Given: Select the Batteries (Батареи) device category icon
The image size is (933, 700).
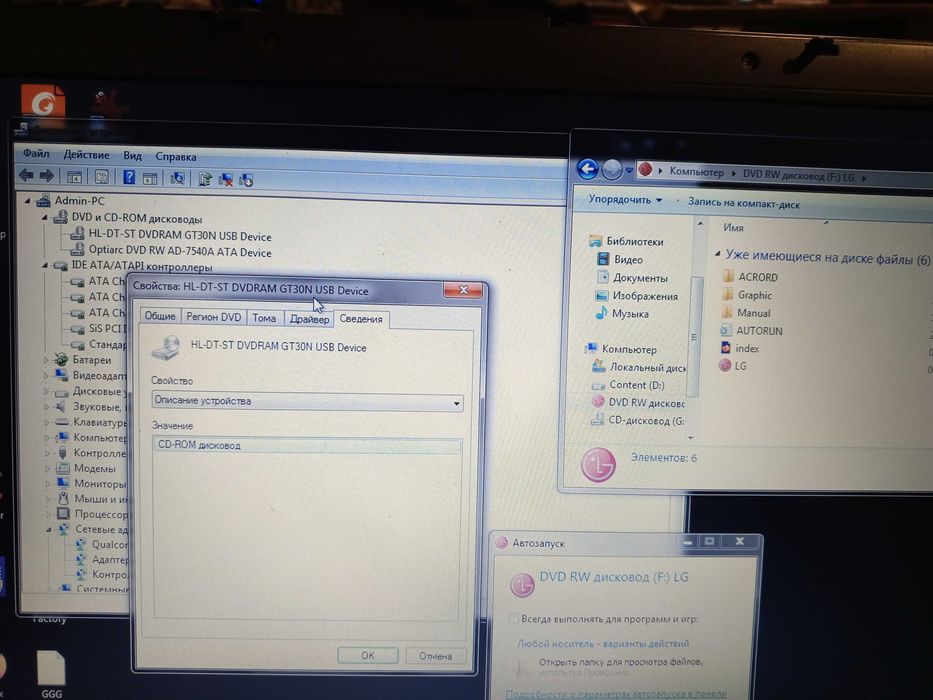Looking at the screenshot, I should click(x=60, y=359).
